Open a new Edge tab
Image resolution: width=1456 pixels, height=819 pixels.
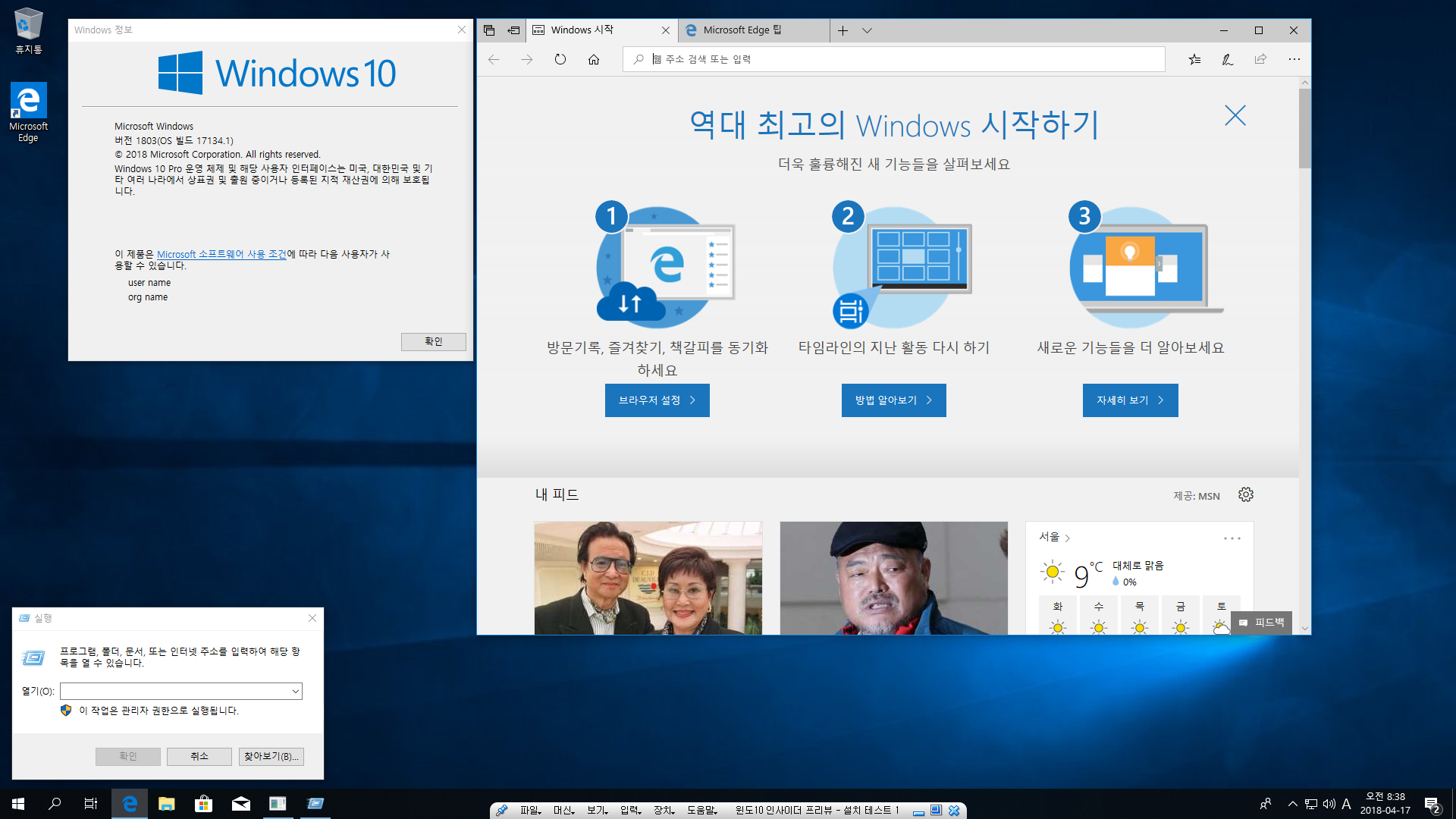click(x=843, y=30)
